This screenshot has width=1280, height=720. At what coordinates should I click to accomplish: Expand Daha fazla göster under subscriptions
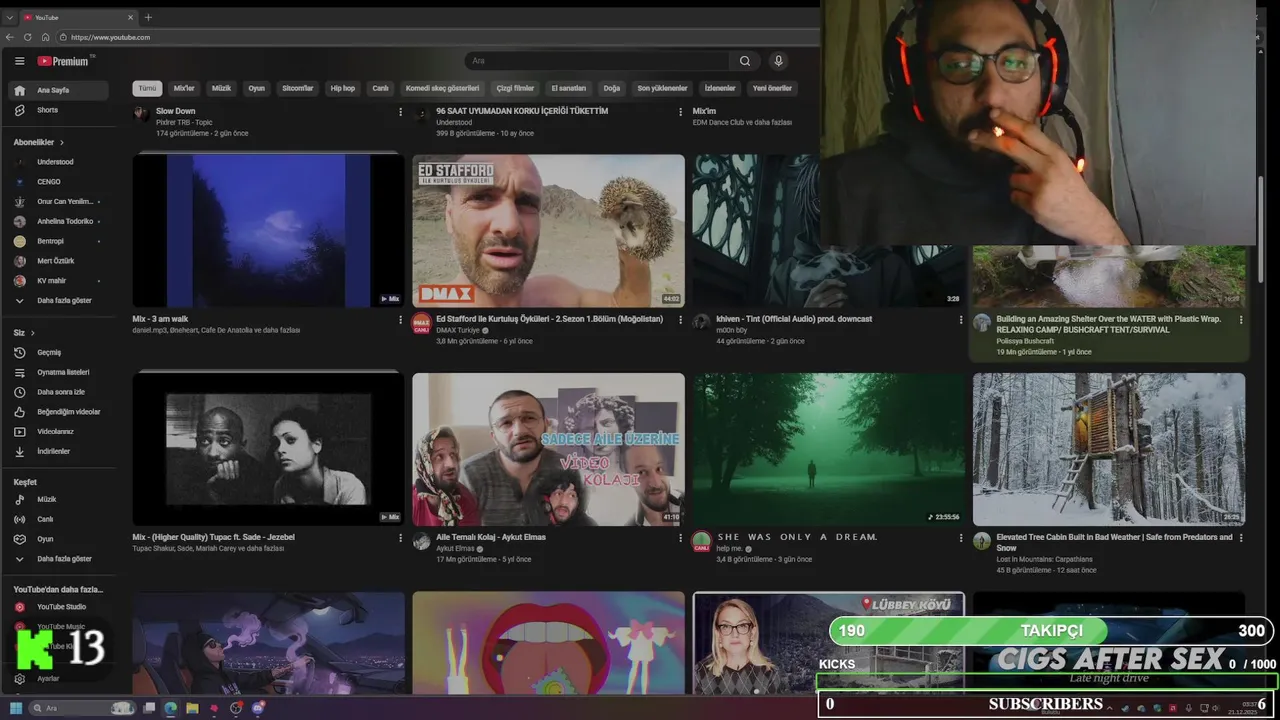(56, 300)
